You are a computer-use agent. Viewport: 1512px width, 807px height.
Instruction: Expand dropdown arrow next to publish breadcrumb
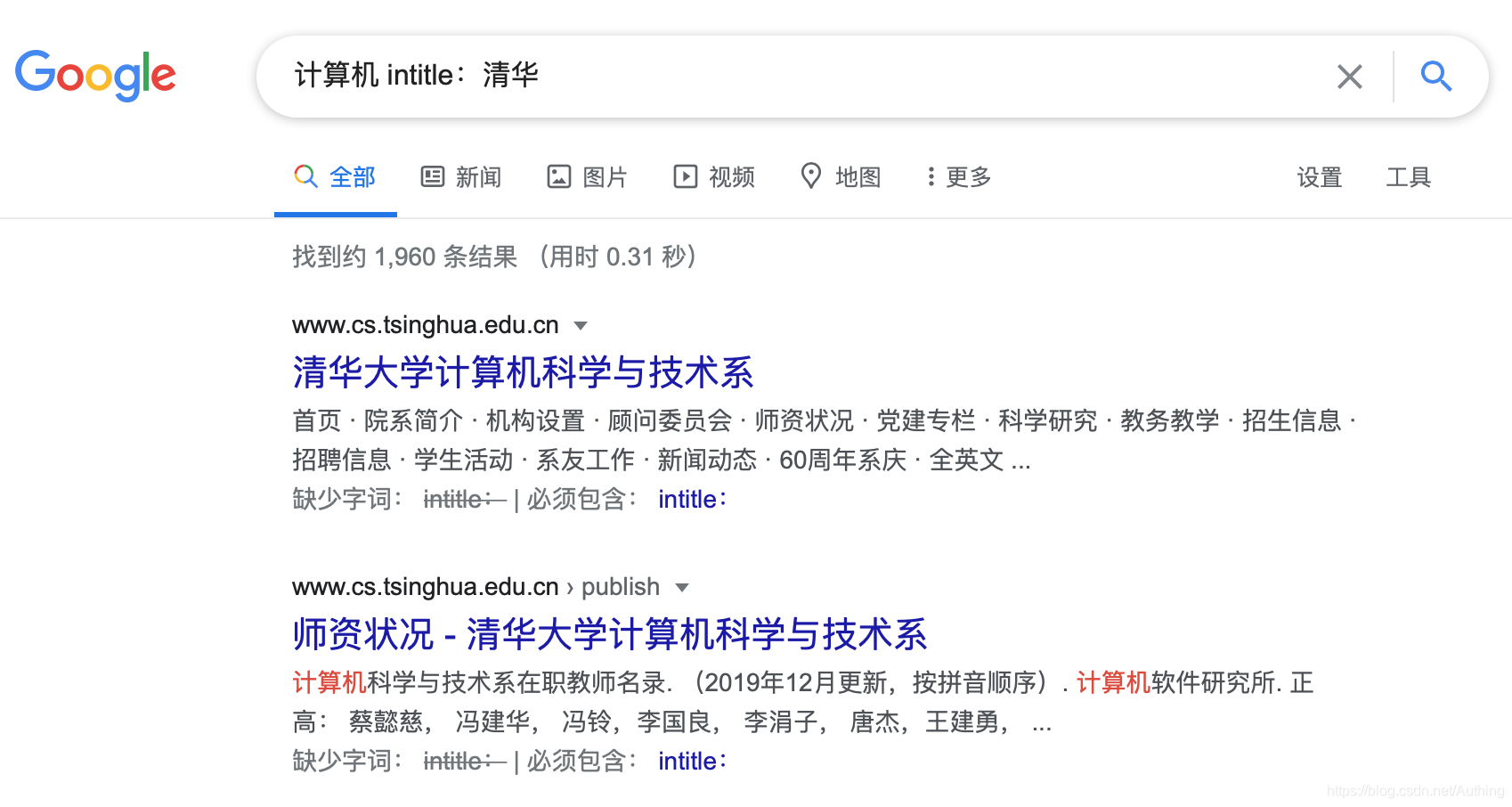pos(682,588)
